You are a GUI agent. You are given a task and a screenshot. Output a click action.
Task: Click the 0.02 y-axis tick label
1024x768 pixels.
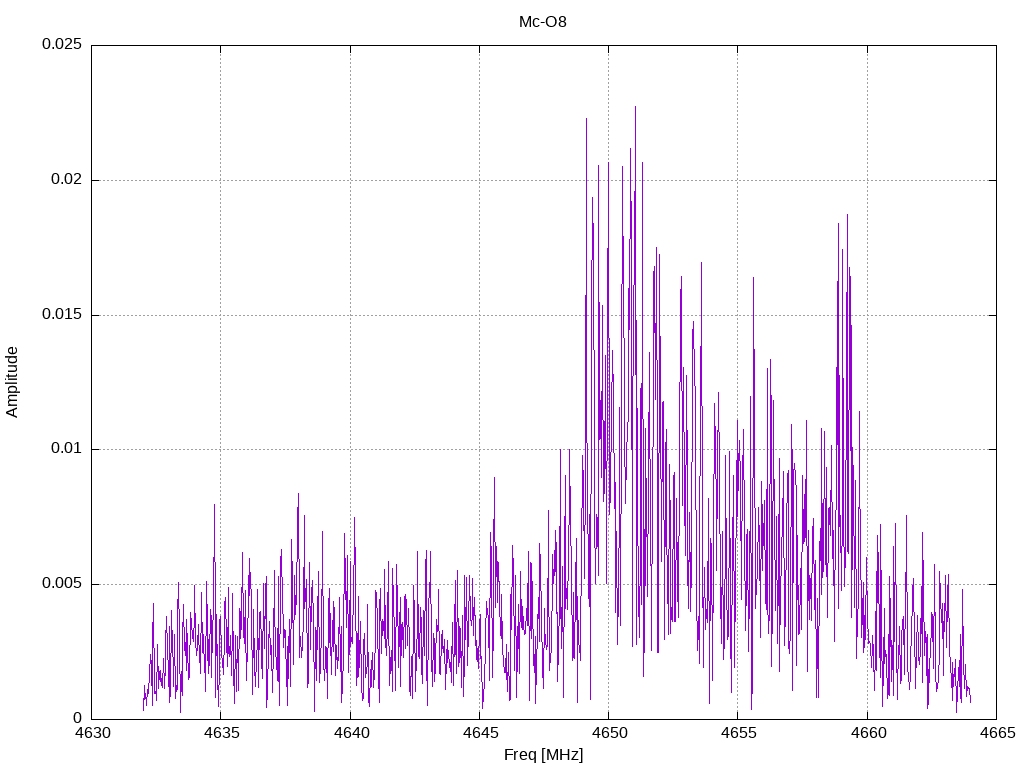[67, 180]
